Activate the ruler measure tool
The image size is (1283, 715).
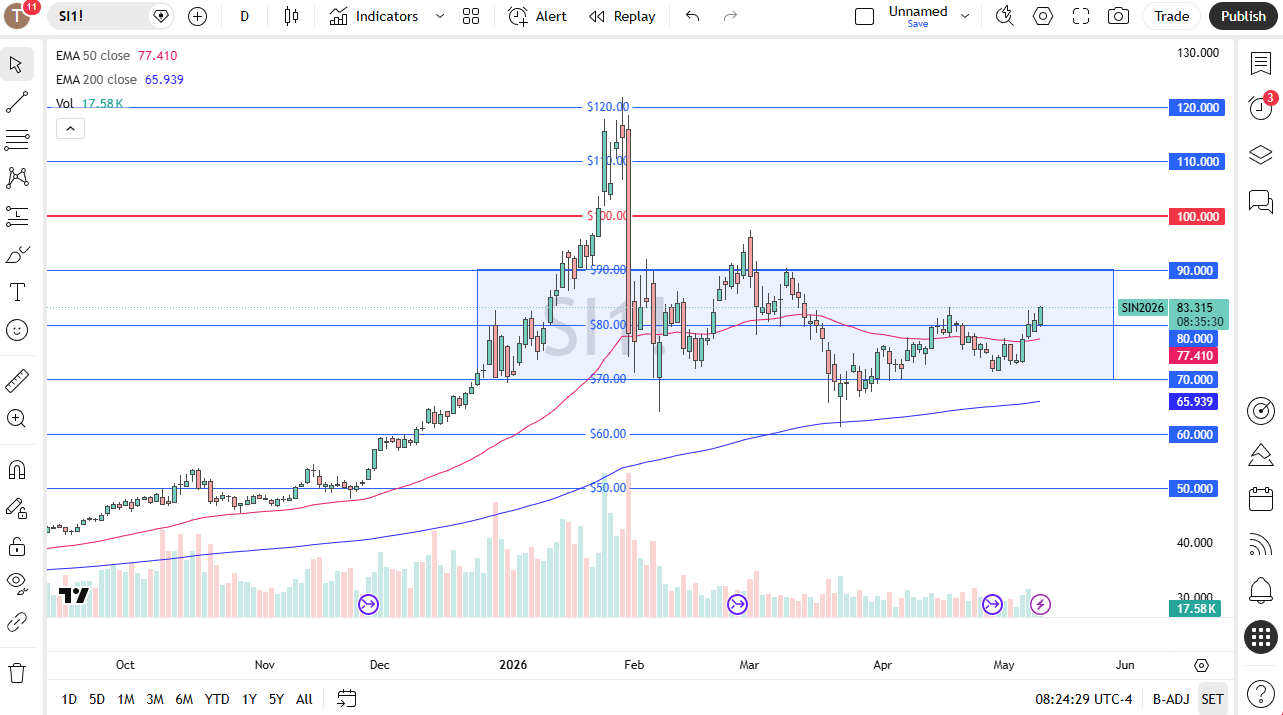tap(17, 380)
